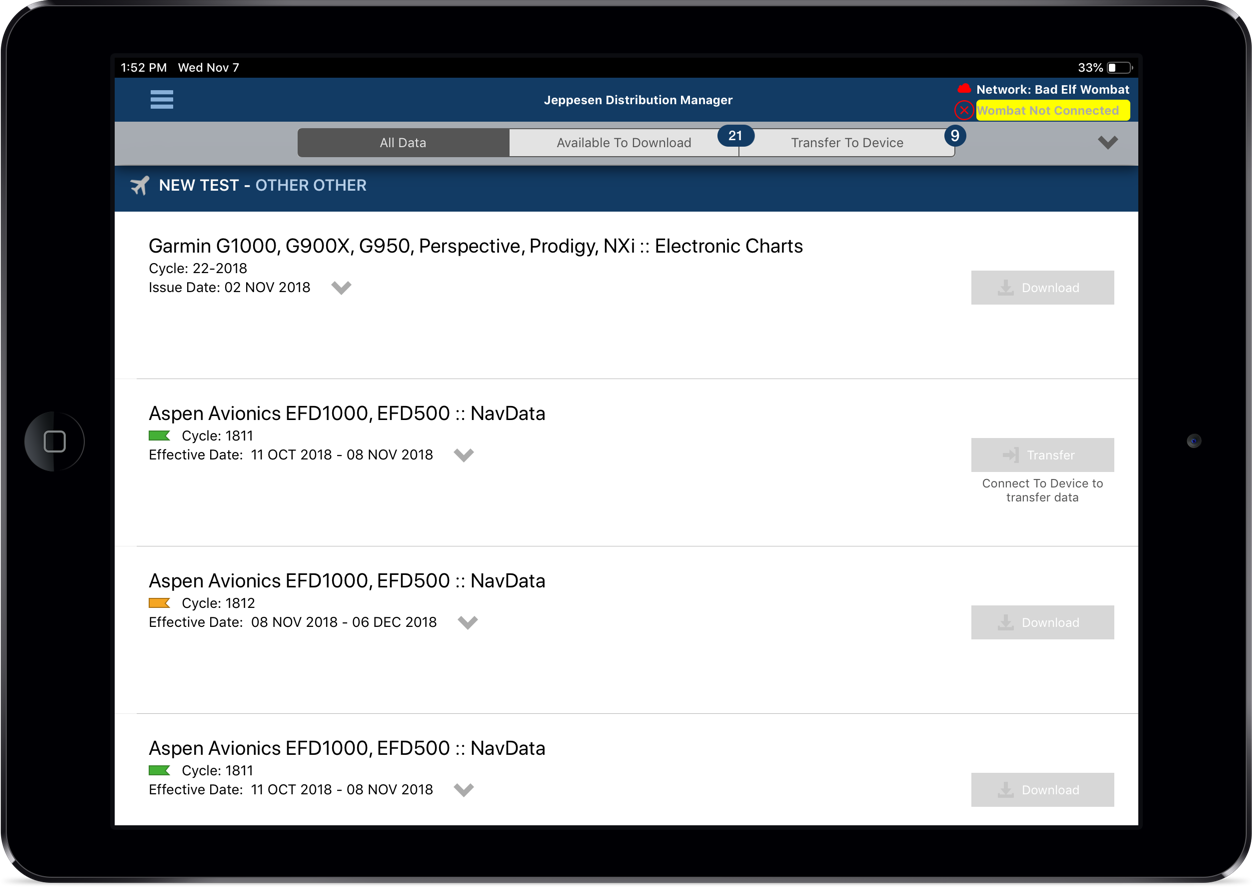Click the red X not-connected icon
The width and height of the screenshot is (1253, 888).
click(964, 110)
